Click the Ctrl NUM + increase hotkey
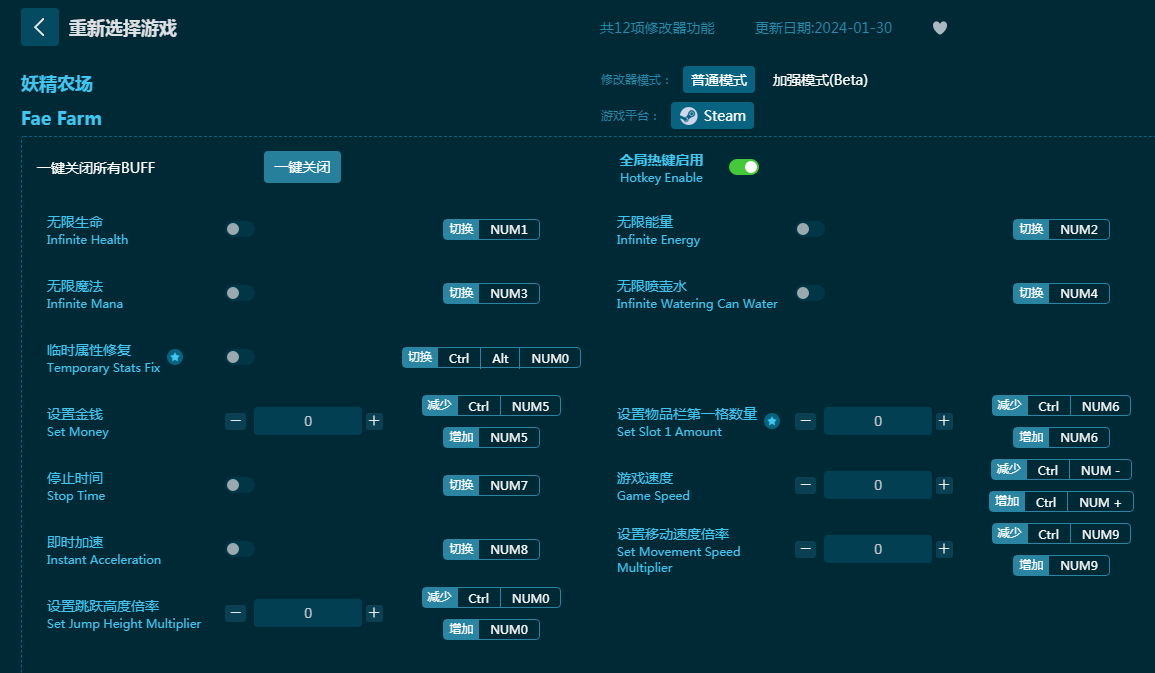The height and width of the screenshot is (673, 1155). pyautogui.click(x=1061, y=502)
